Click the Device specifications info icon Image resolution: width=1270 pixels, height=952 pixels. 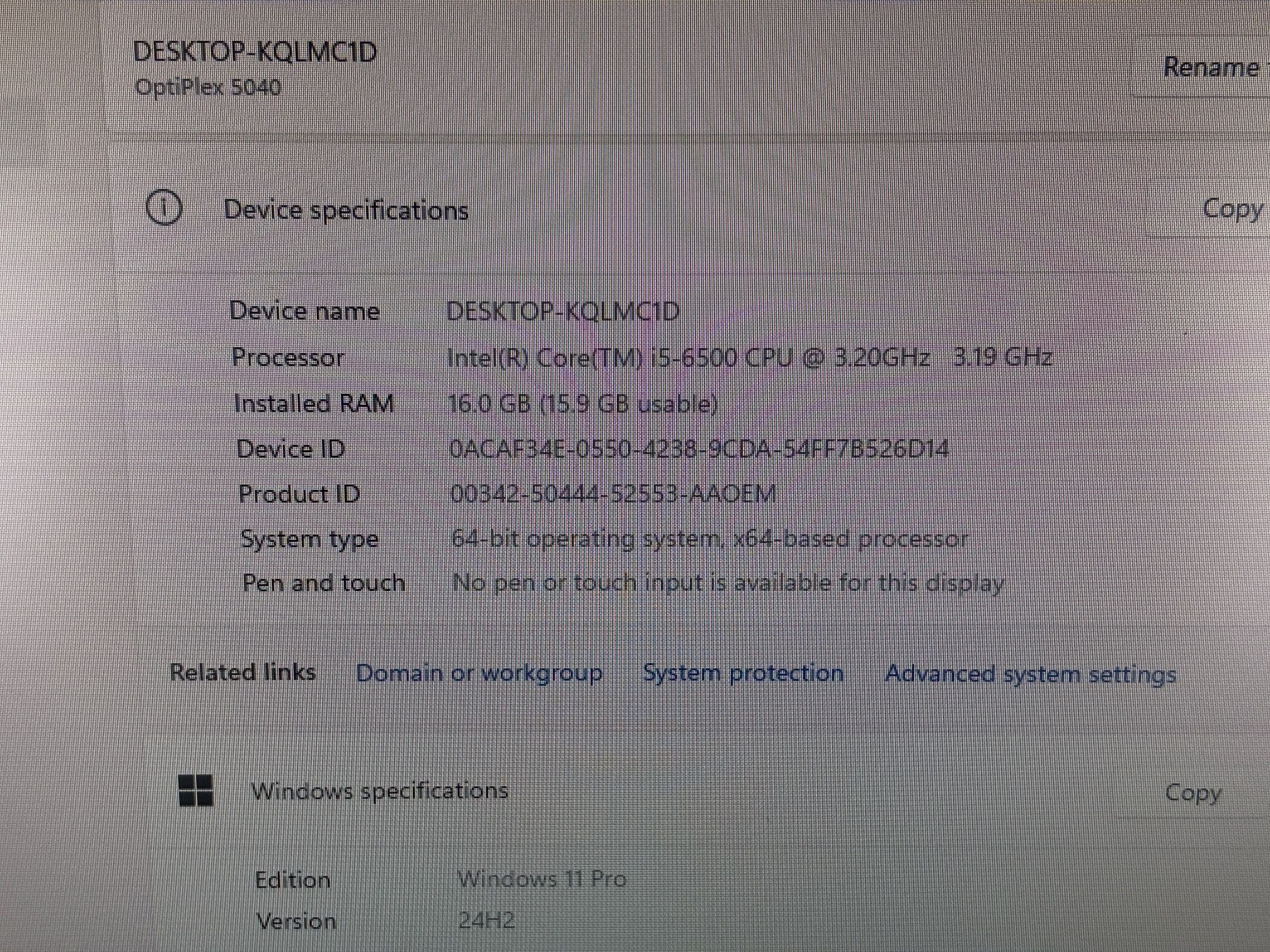(x=164, y=208)
